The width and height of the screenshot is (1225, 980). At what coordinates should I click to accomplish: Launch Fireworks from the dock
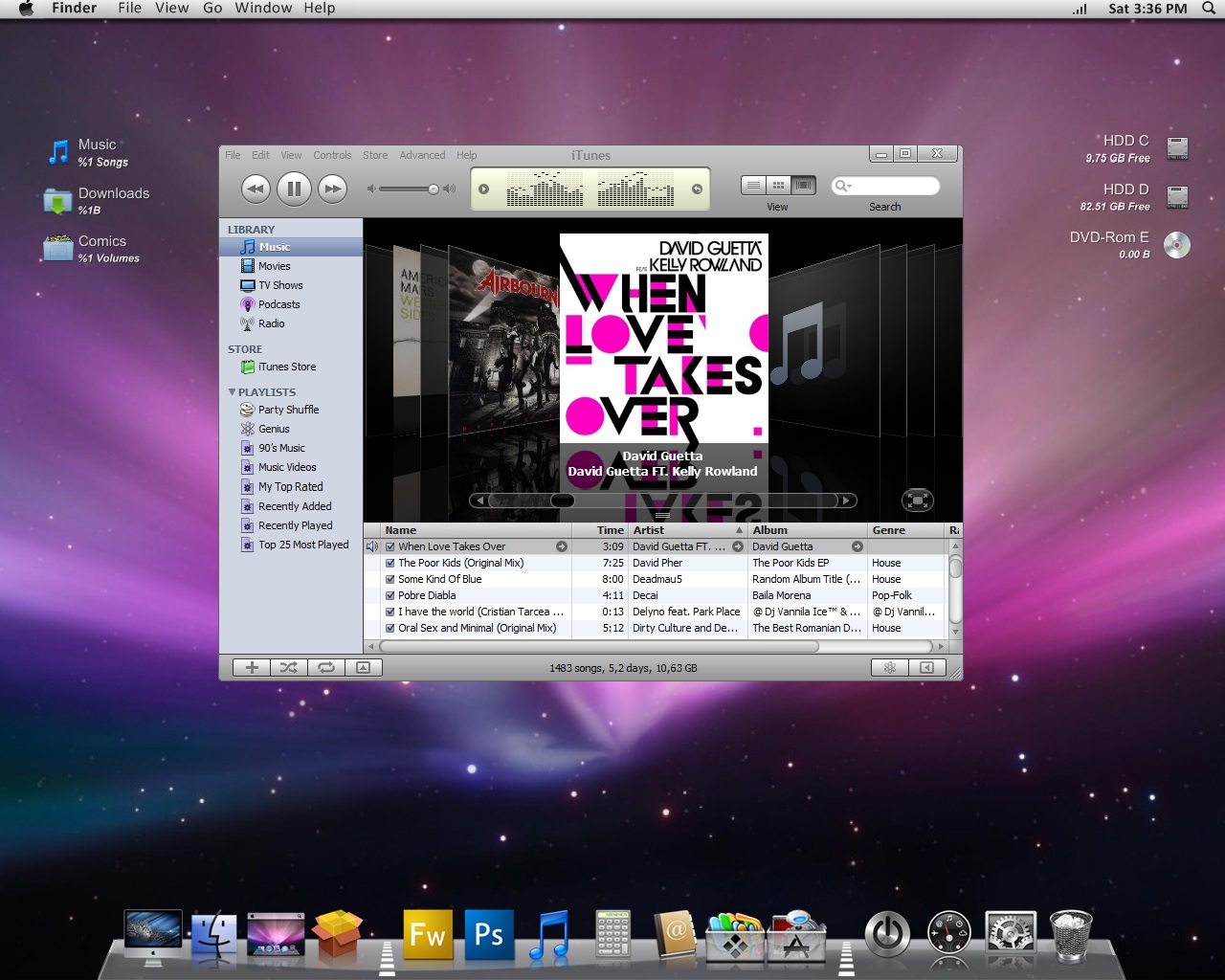point(427,934)
